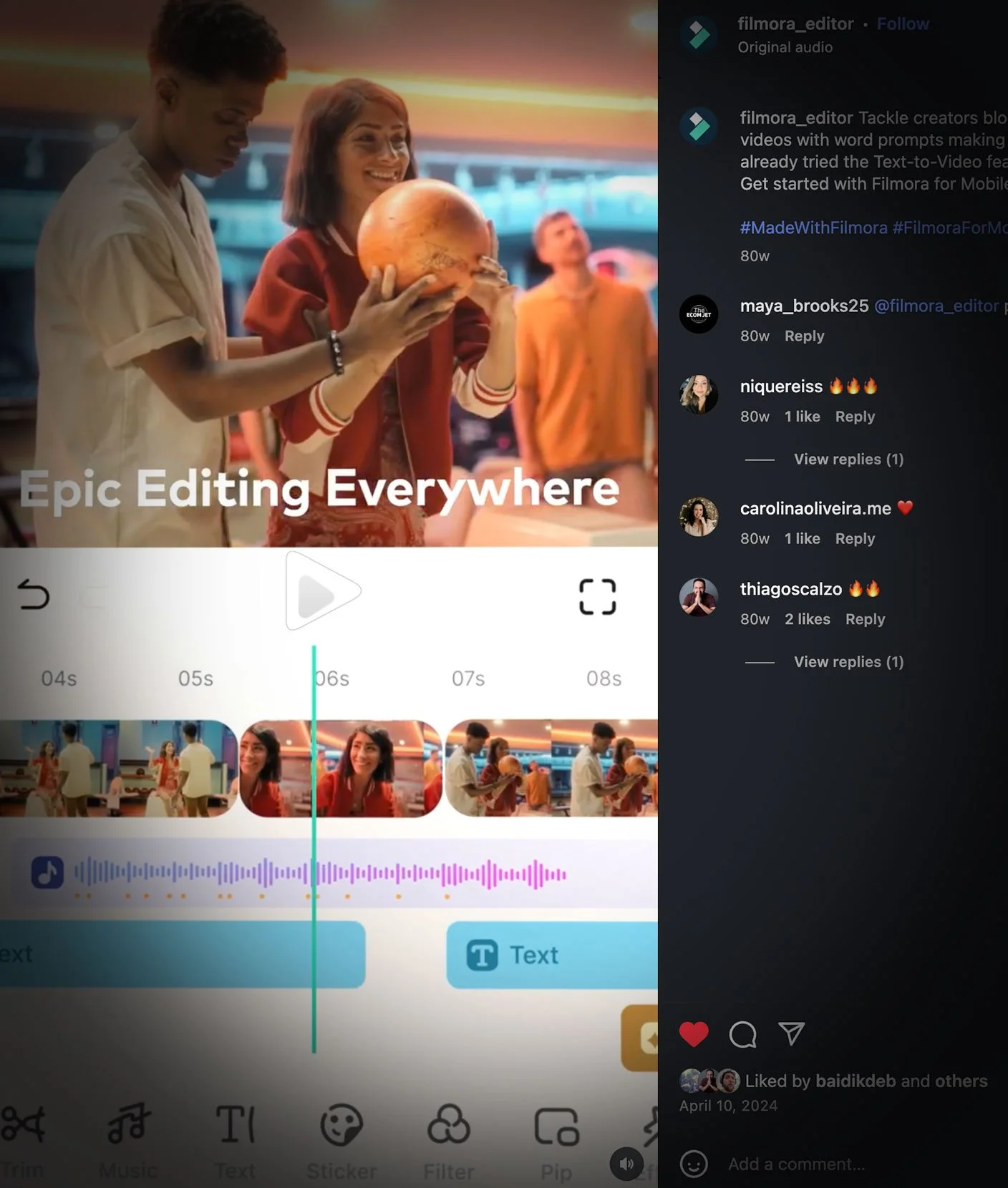Click the 08s timeline marker
Image resolution: width=1008 pixels, height=1188 pixels.
pyautogui.click(x=604, y=678)
